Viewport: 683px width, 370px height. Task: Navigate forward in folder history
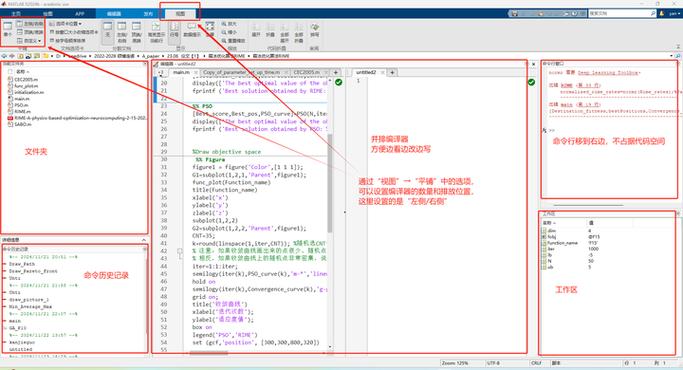click(x=12, y=56)
